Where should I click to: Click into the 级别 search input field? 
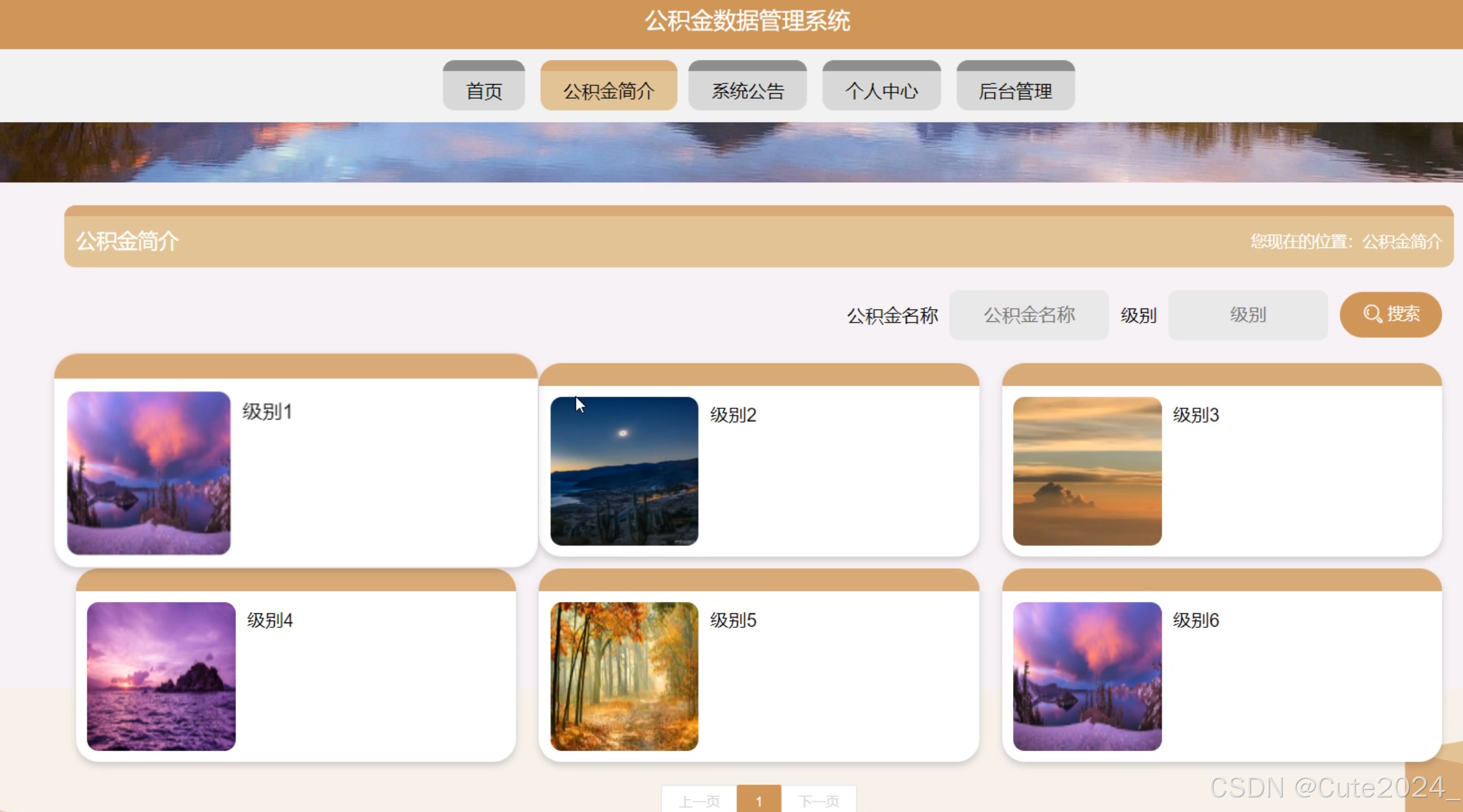point(1247,315)
